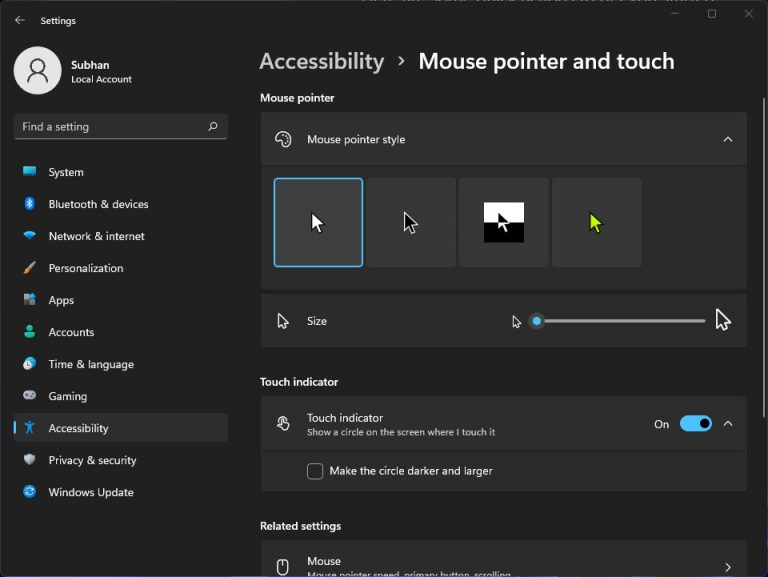Click the search magnifier icon
Viewport: 768px width, 577px height.
213,126
